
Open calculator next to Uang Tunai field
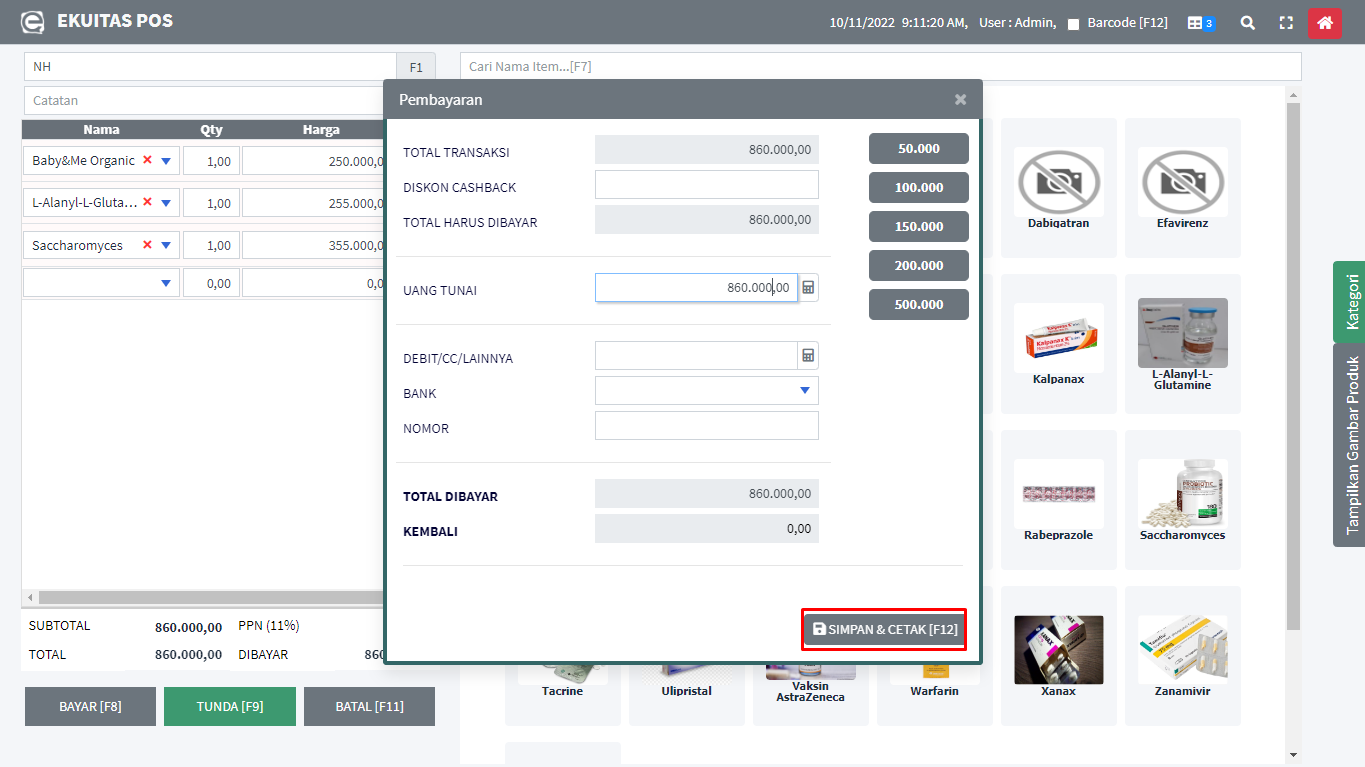click(x=808, y=288)
